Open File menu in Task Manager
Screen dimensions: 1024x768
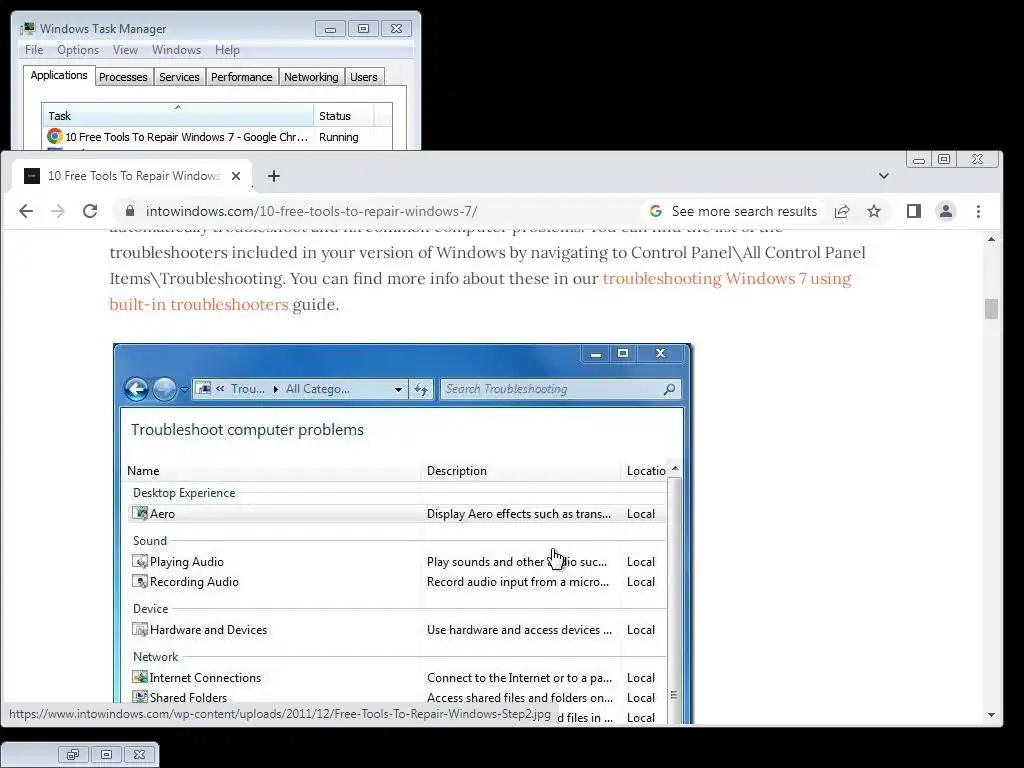(34, 50)
